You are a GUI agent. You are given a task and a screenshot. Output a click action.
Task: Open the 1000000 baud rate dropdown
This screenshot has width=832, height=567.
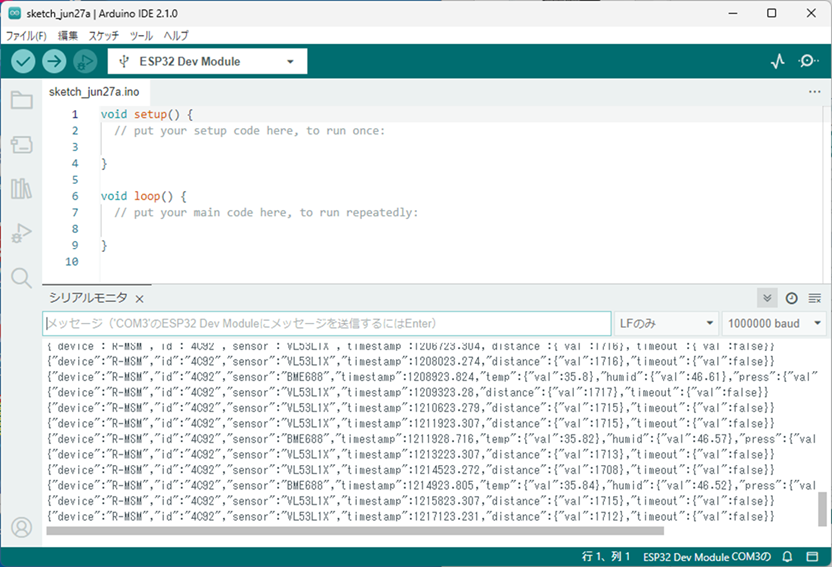pyautogui.click(x=775, y=324)
